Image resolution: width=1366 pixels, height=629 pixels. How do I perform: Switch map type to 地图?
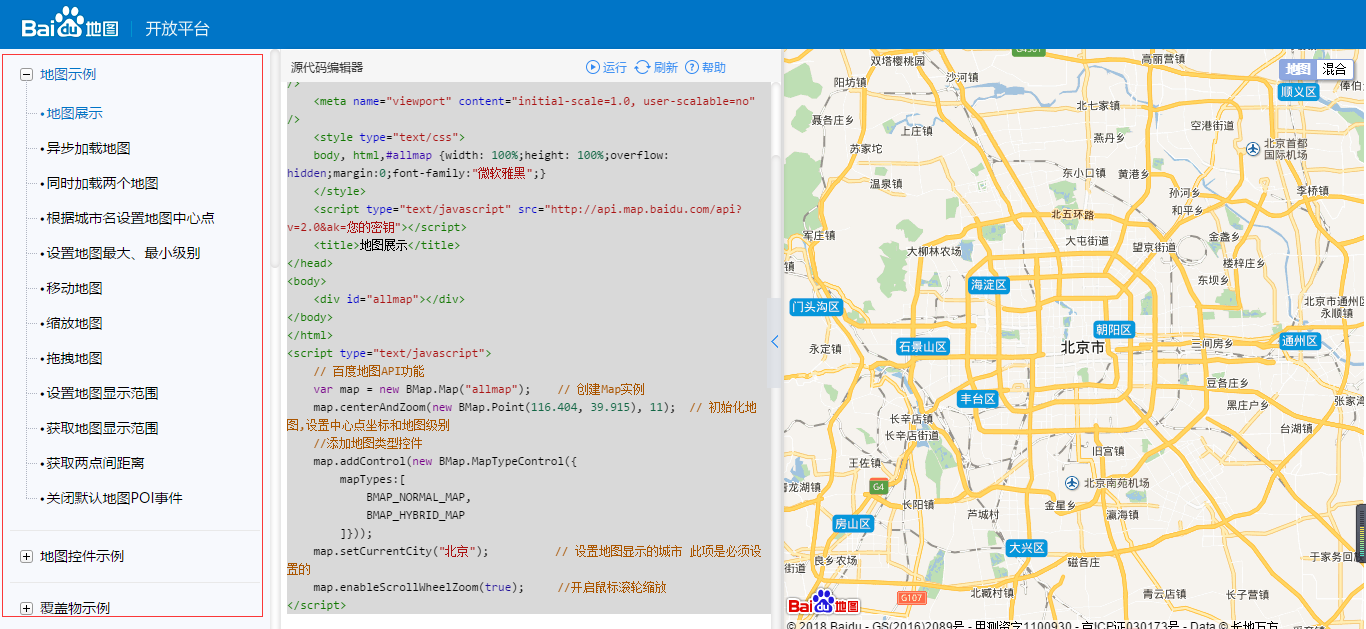point(1298,69)
